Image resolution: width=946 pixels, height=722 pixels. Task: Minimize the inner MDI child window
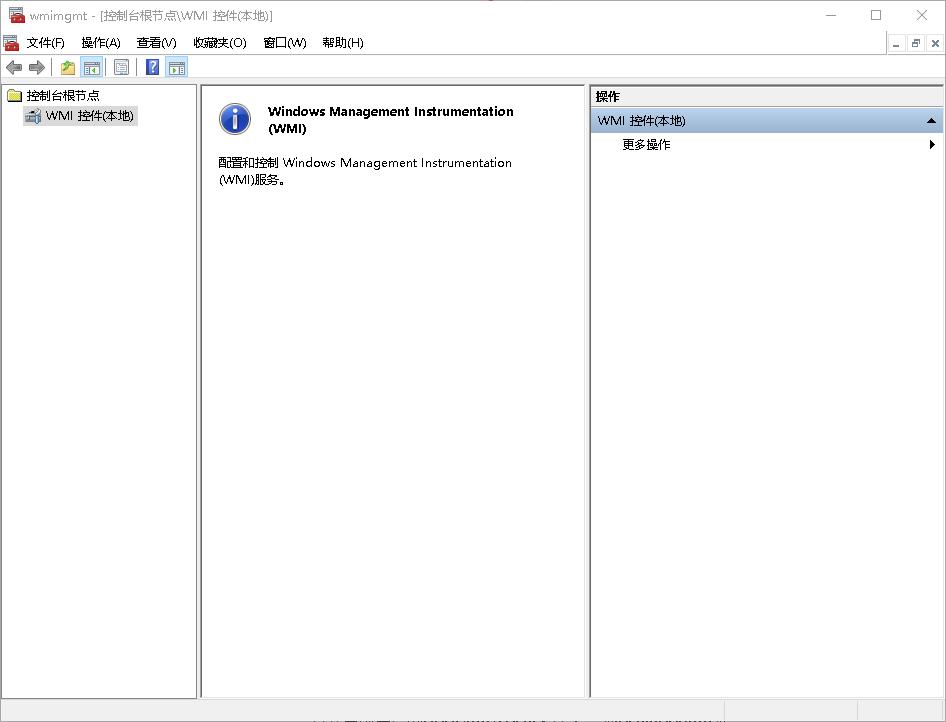pyautogui.click(x=897, y=43)
